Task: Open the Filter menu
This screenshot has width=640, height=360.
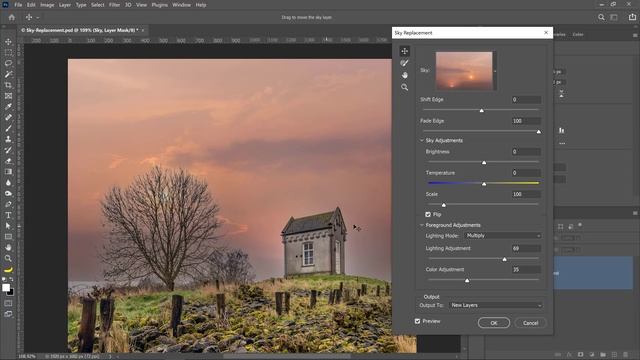Action: (x=114, y=5)
